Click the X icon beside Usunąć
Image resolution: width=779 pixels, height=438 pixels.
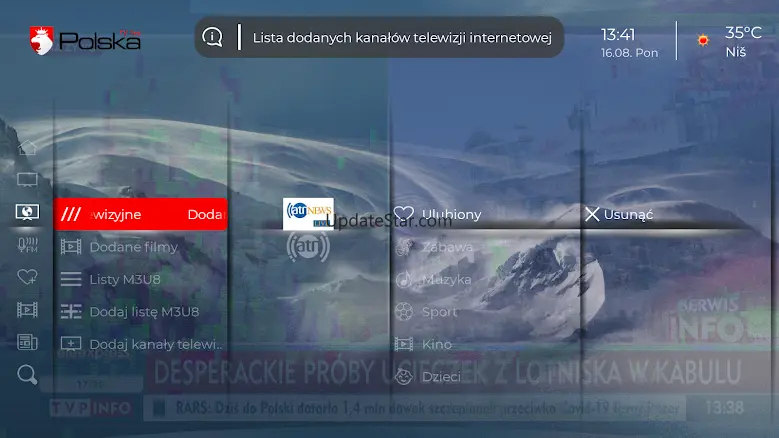pyautogui.click(x=592, y=215)
